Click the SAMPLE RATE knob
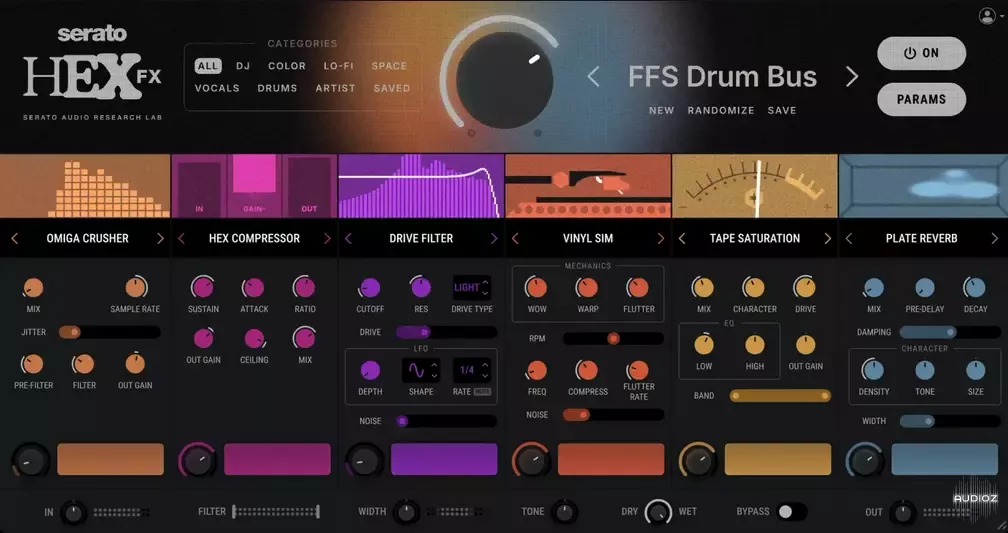 point(135,287)
